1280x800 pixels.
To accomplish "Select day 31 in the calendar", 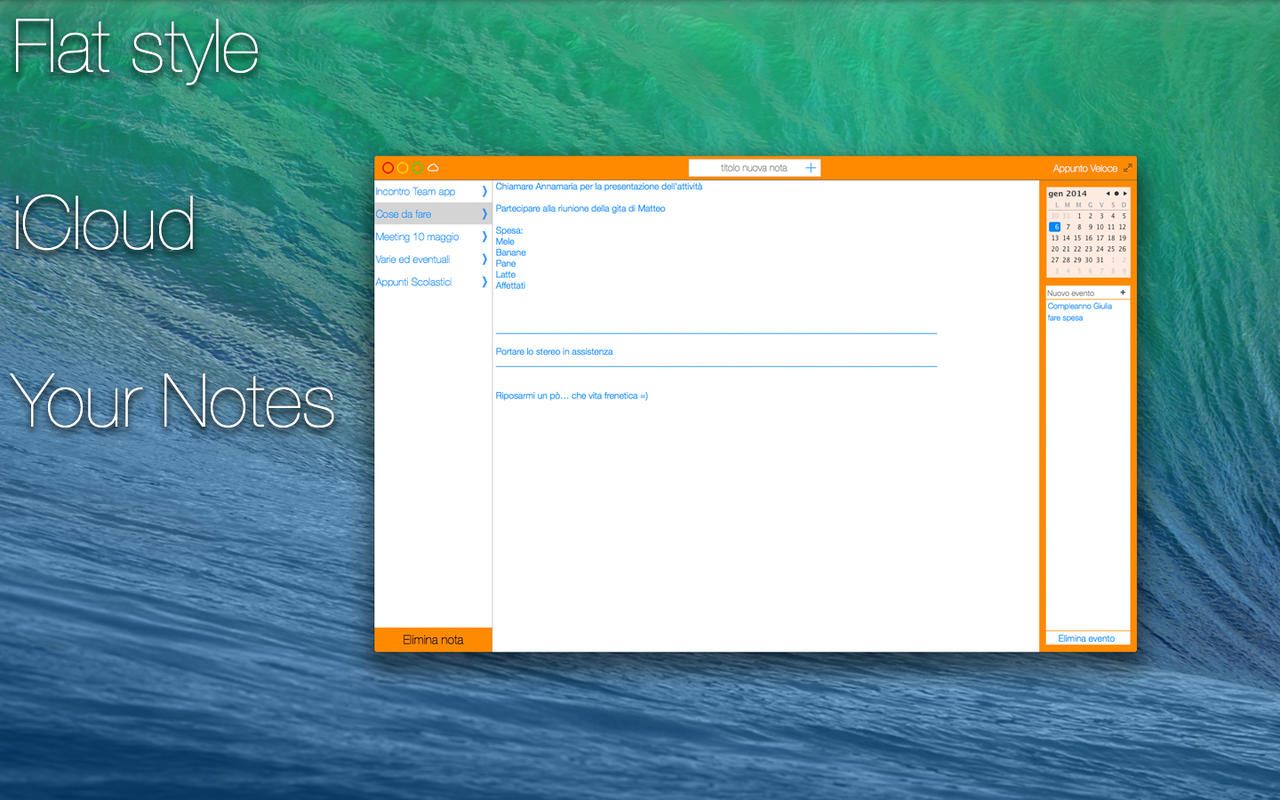I will 1100,260.
